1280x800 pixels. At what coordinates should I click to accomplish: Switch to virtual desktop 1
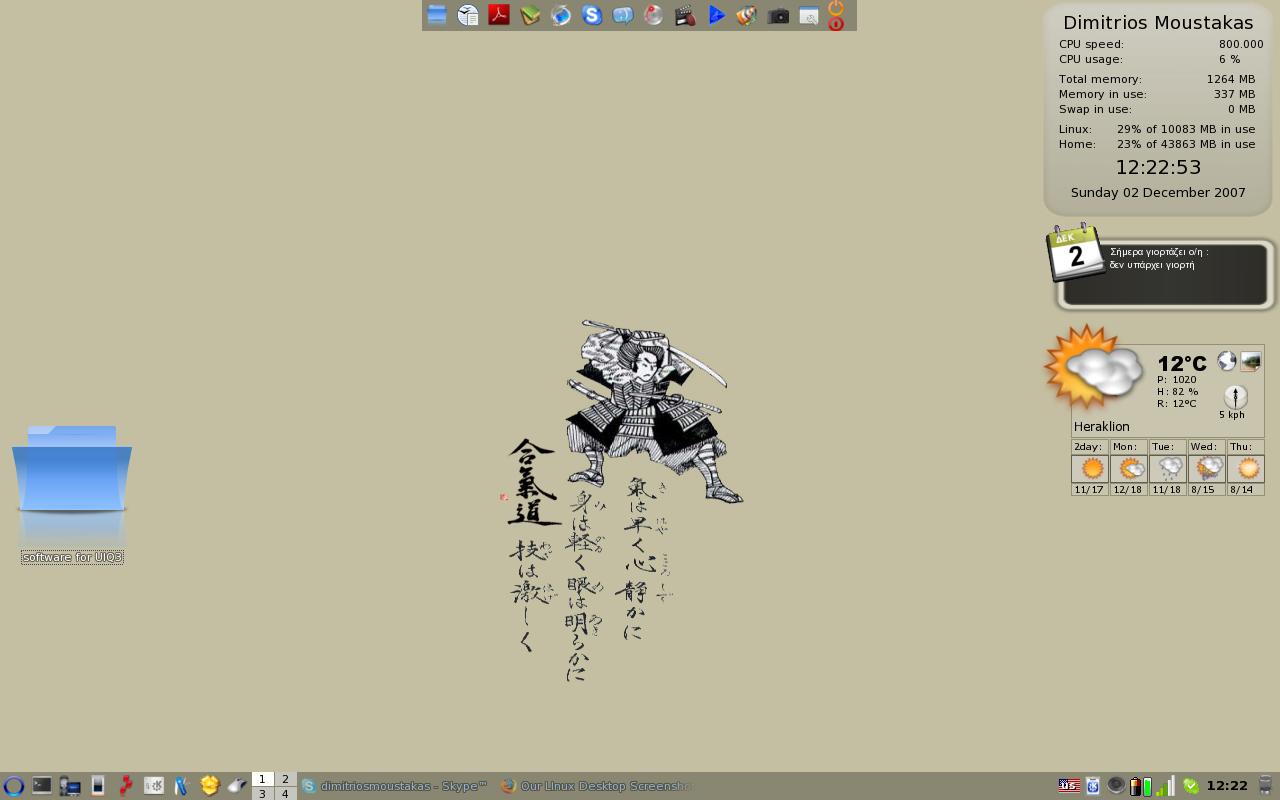click(262, 779)
